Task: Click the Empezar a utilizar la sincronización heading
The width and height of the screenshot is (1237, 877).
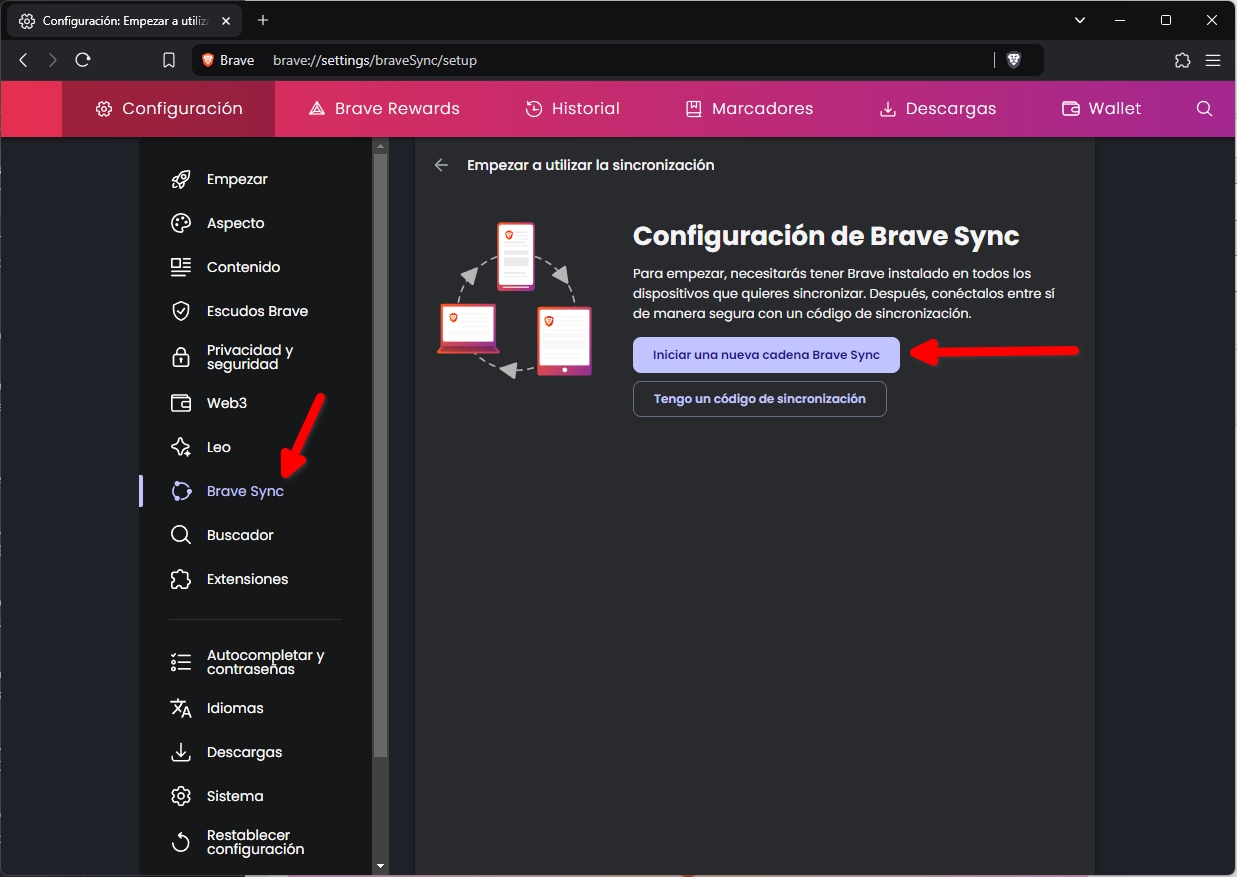Action: pyautogui.click(x=590, y=165)
